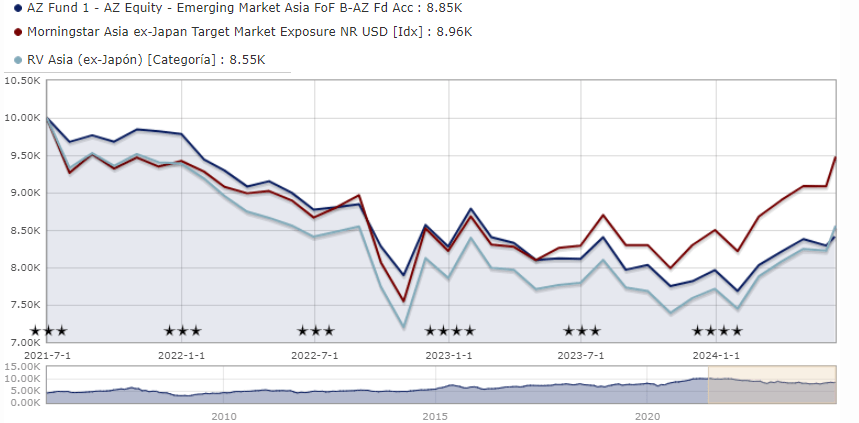Click the 2010 label in the navigator
859x423 pixels.
tap(223, 415)
